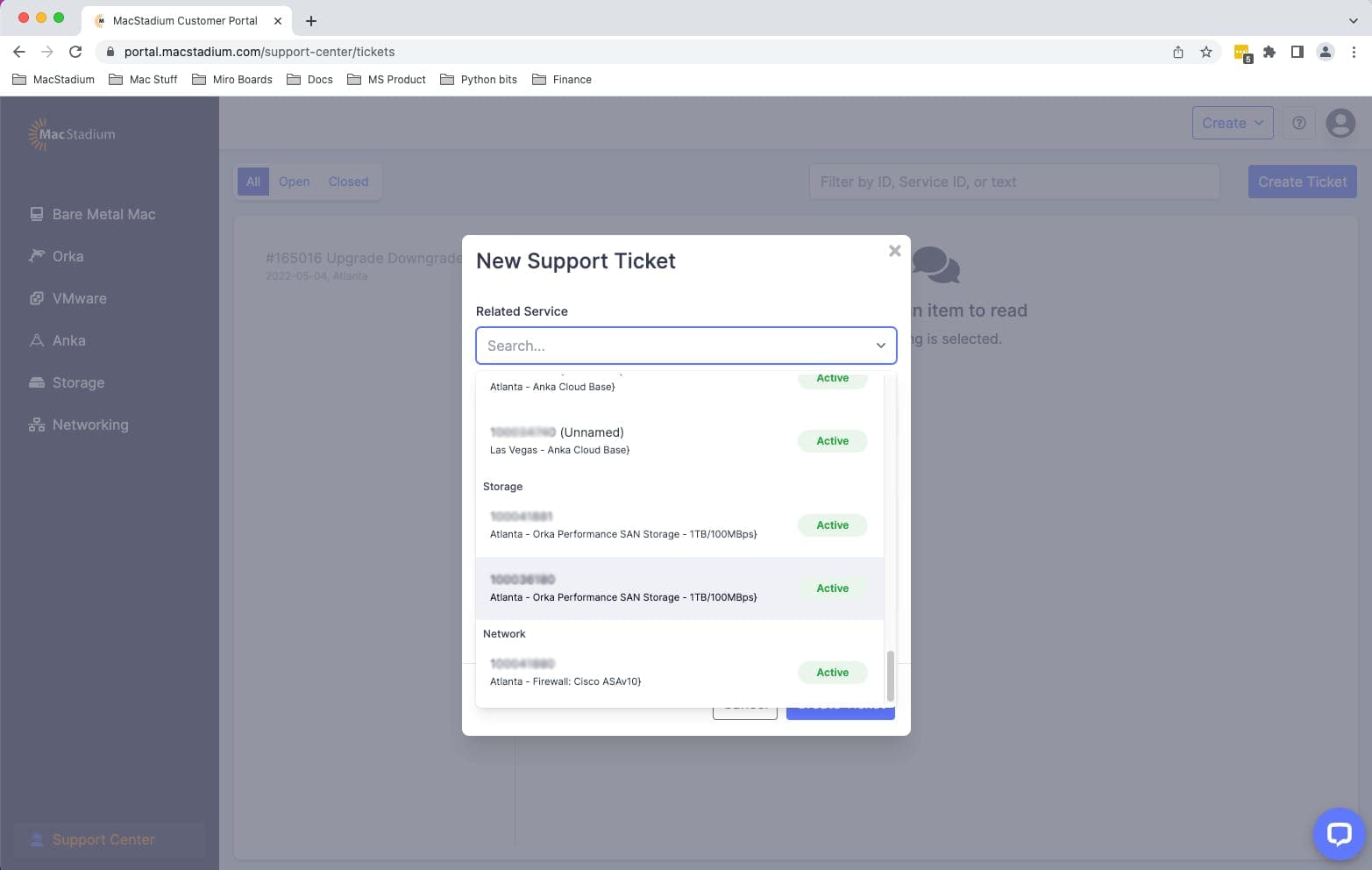Open the Networking section
The image size is (1372, 870).
click(x=90, y=424)
